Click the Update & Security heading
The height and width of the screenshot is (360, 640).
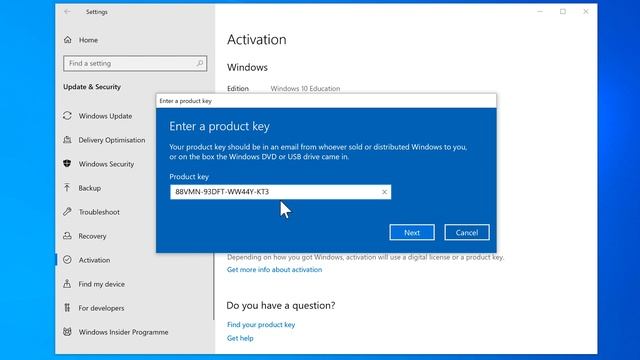click(x=92, y=87)
